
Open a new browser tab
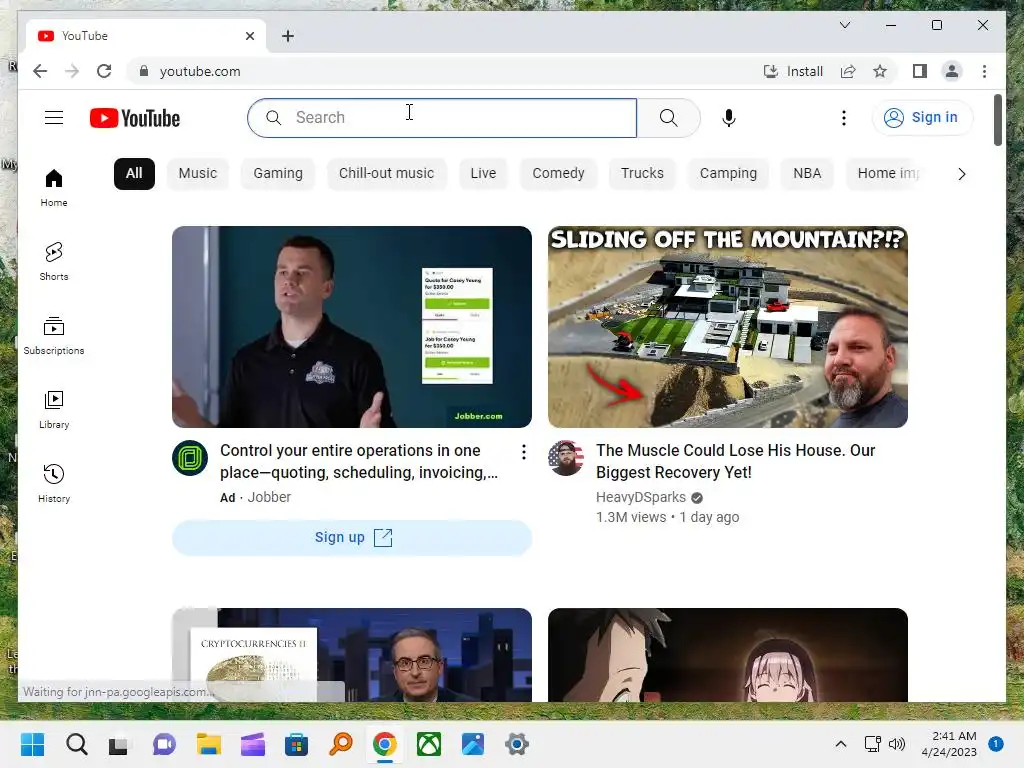point(288,36)
